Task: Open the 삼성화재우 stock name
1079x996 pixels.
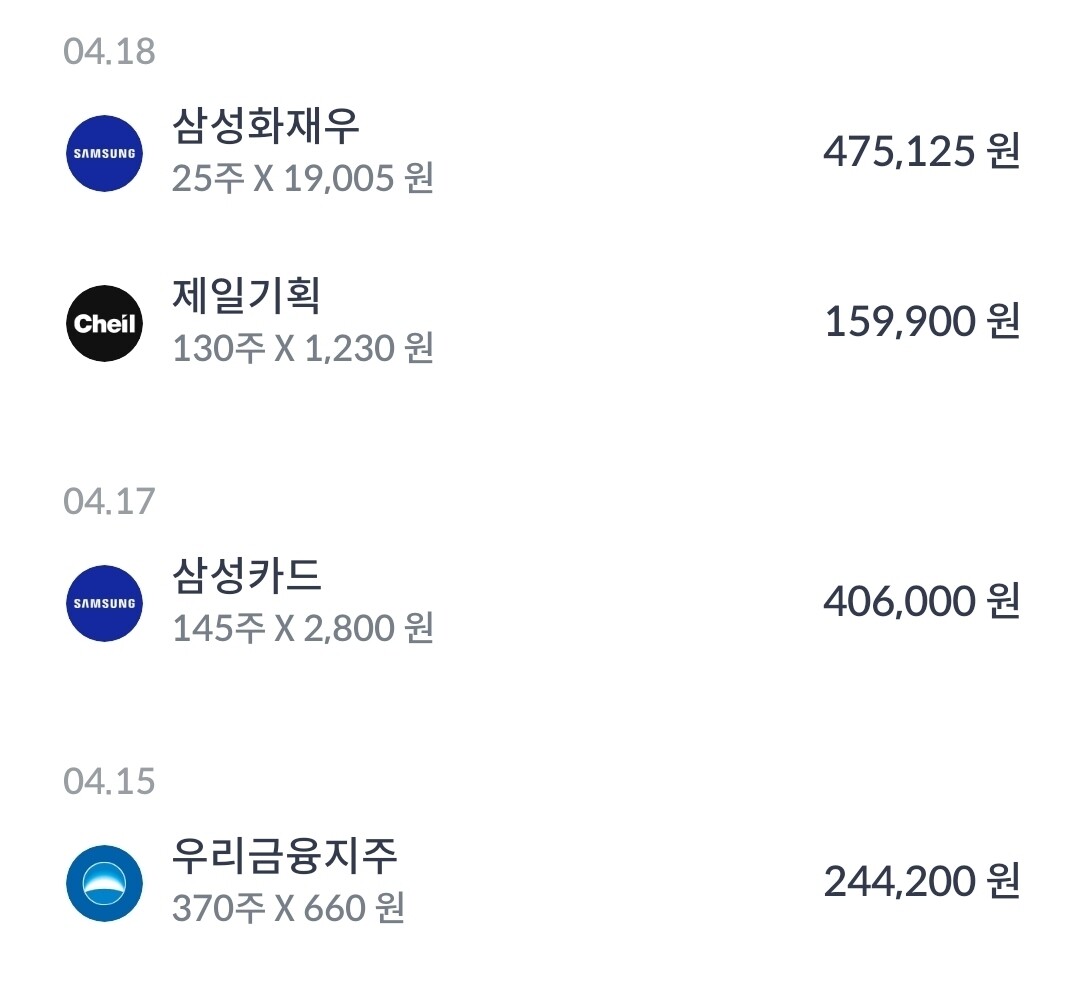Action: click(265, 127)
